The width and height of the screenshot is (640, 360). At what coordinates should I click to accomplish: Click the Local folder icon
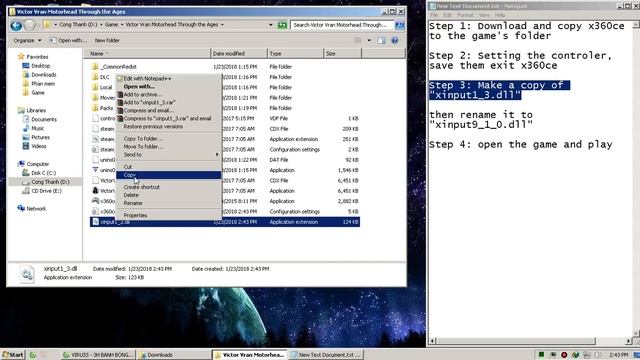click(x=95, y=87)
